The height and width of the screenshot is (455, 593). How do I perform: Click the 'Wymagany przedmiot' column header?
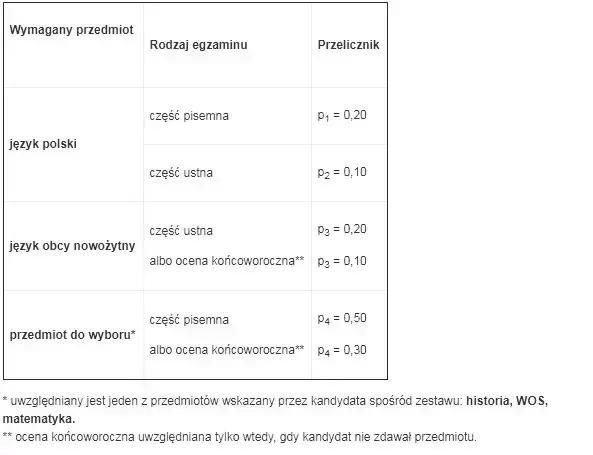(71, 30)
